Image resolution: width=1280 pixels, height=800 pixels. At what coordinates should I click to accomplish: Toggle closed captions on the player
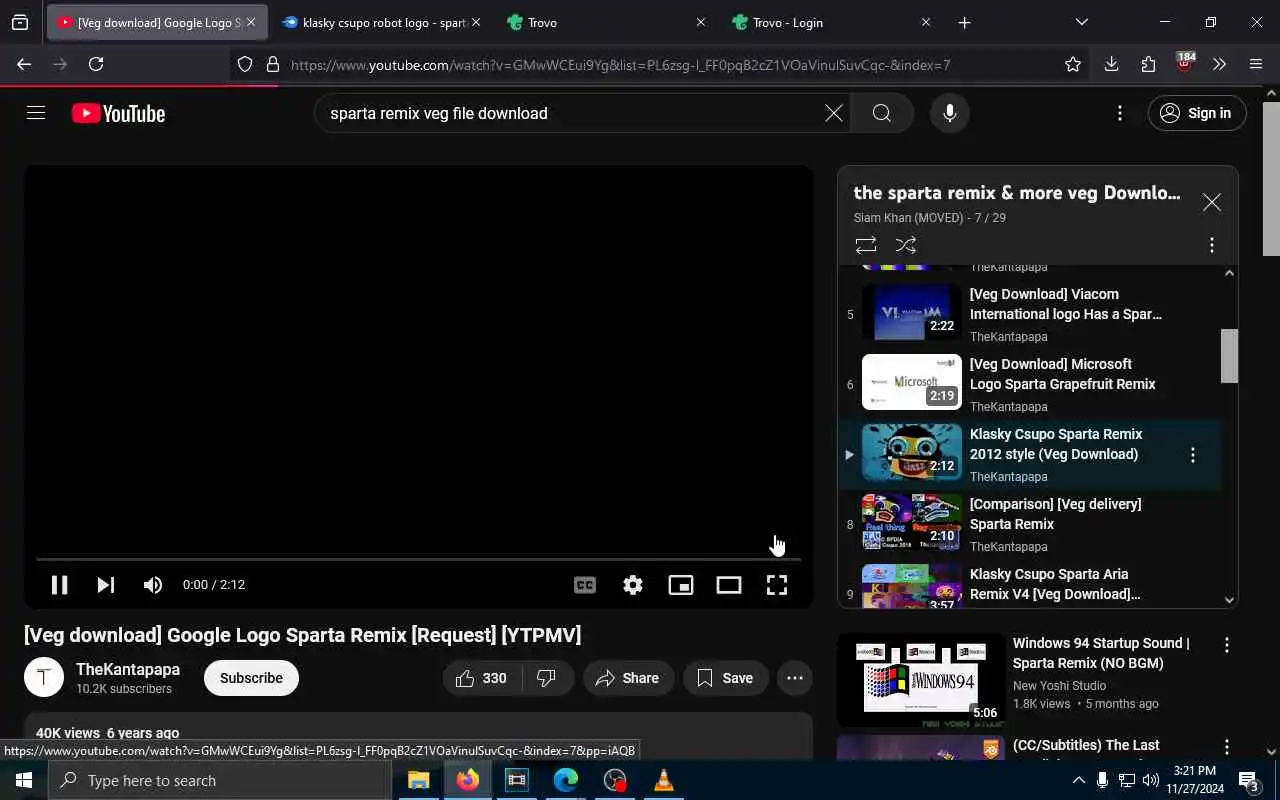pos(585,585)
